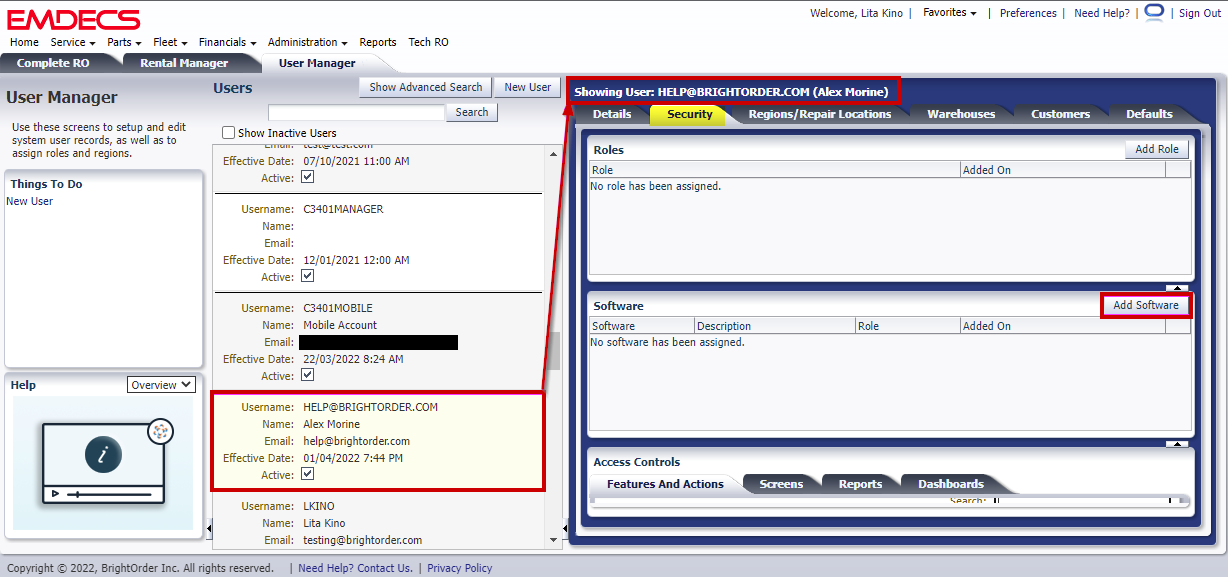Open the Administration menu
This screenshot has width=1228, height=577.
307,42
